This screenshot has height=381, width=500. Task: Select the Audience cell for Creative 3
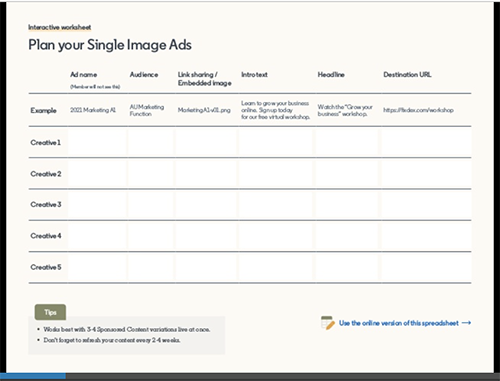(x=151, y=205)
